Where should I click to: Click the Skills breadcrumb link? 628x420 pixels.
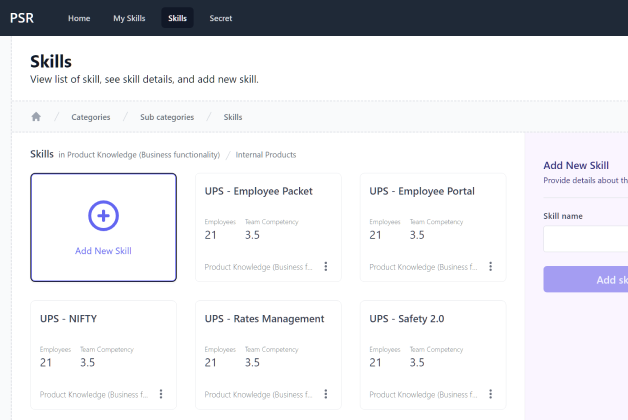pyautogui.click(x=232, y=117)
